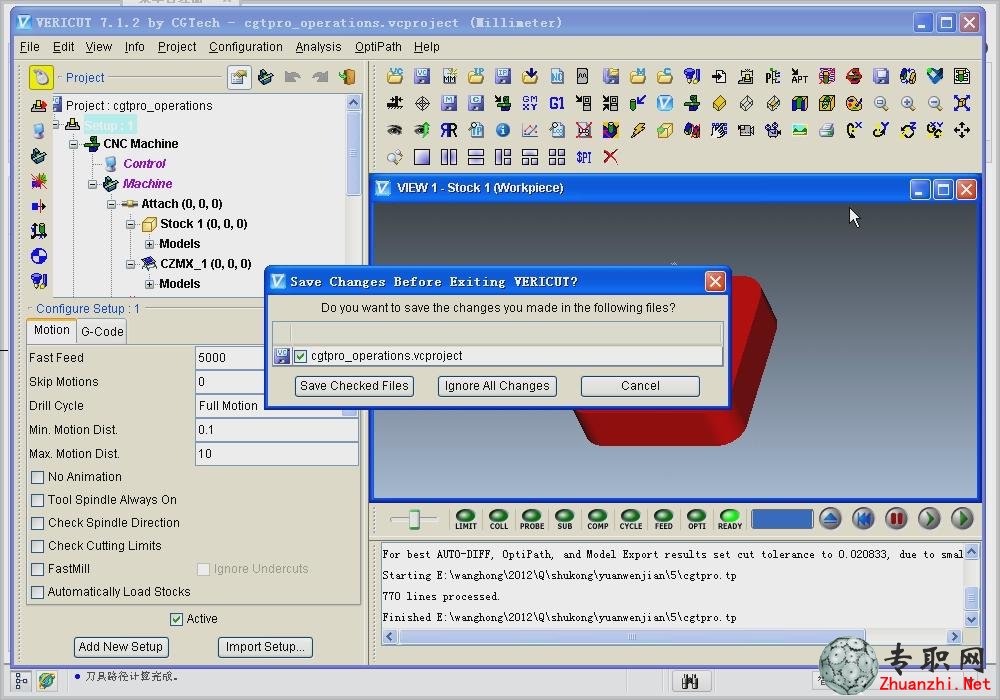Collapse the CZMX_1 (0, 0, 0) node

[130, 264]
